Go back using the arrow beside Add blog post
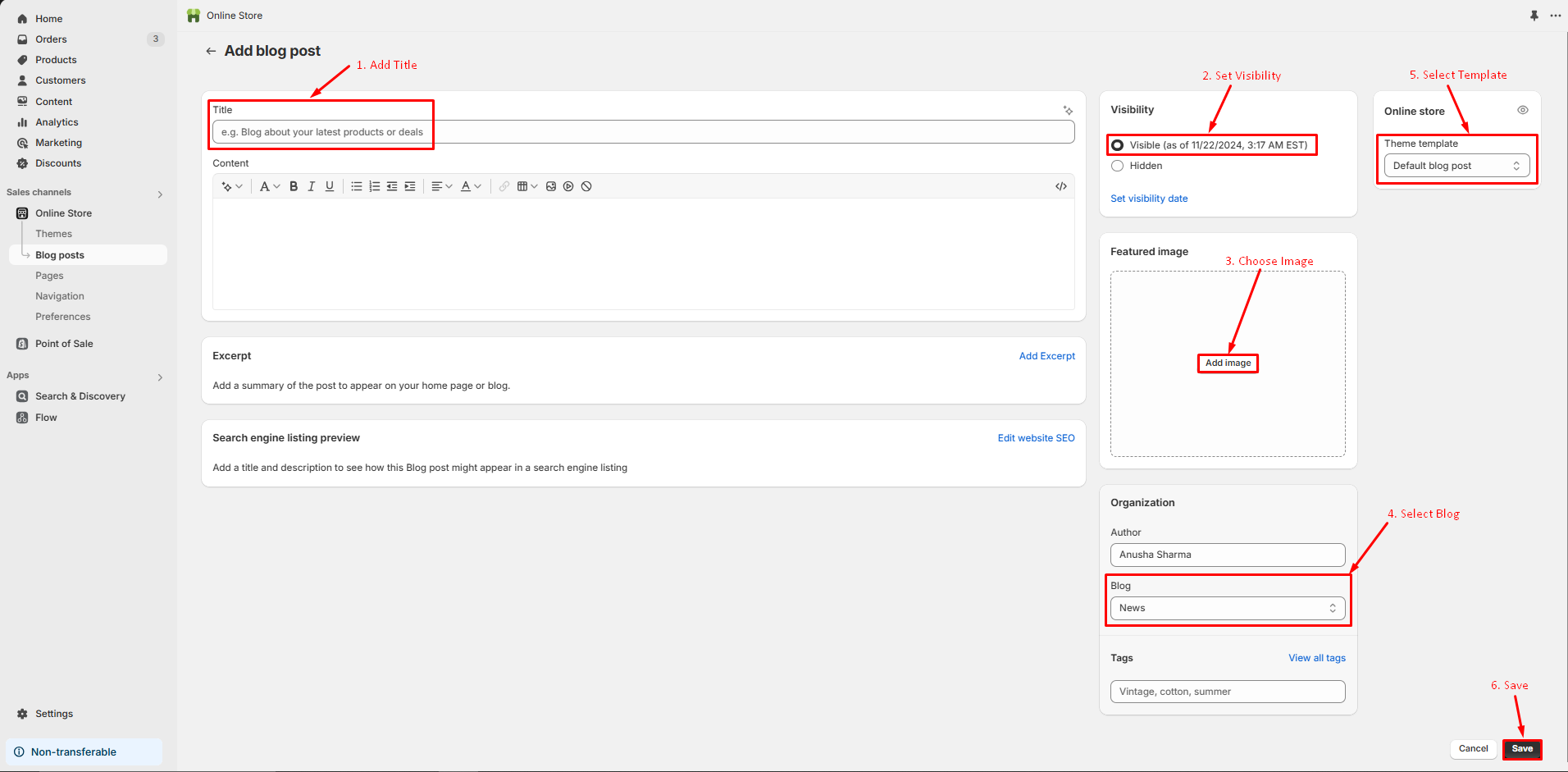Image resolution: width=1568 pixels, height=772 pixels. point(211,51)
